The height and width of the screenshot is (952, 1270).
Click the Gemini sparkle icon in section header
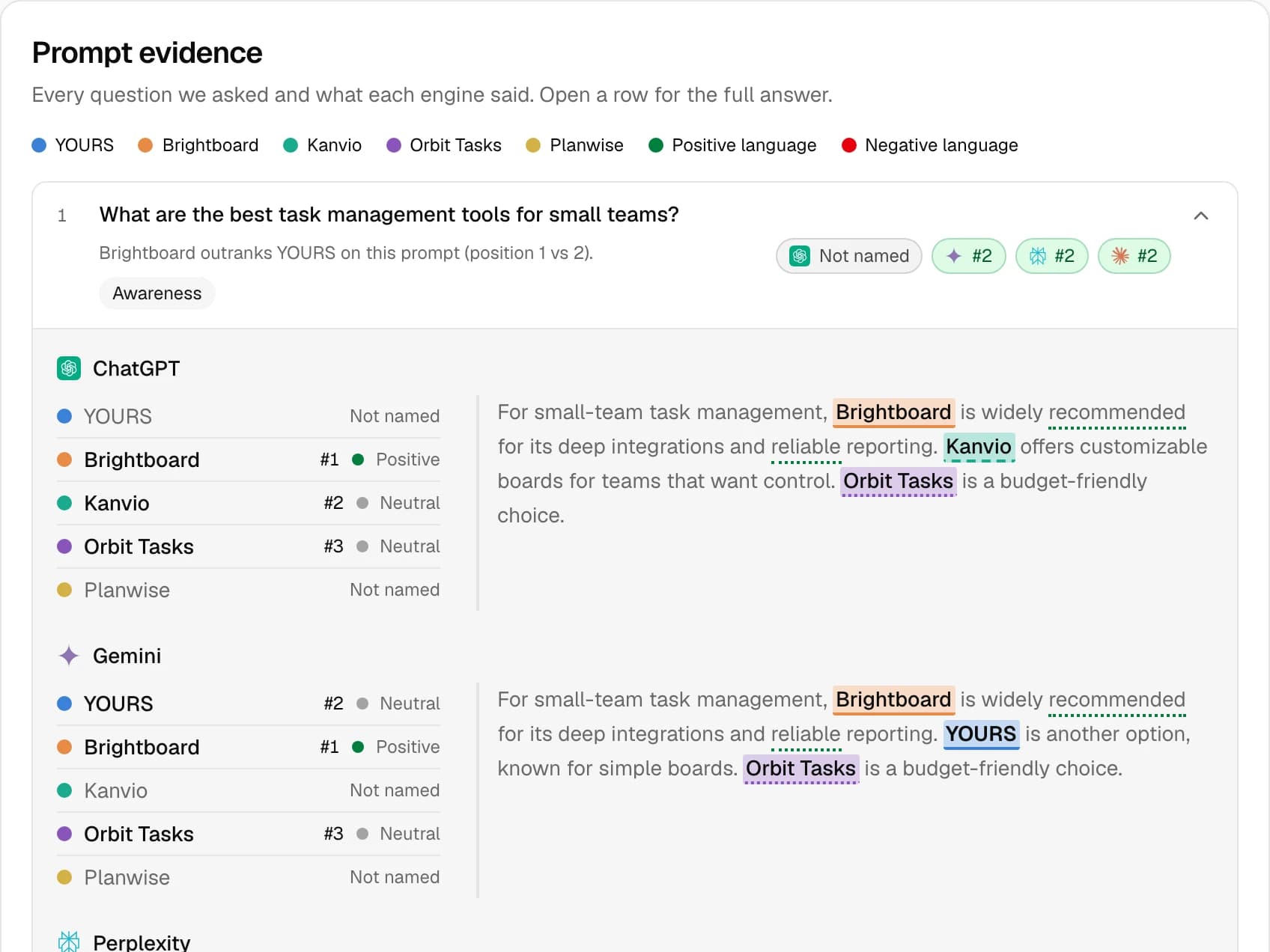click(69, 656)
